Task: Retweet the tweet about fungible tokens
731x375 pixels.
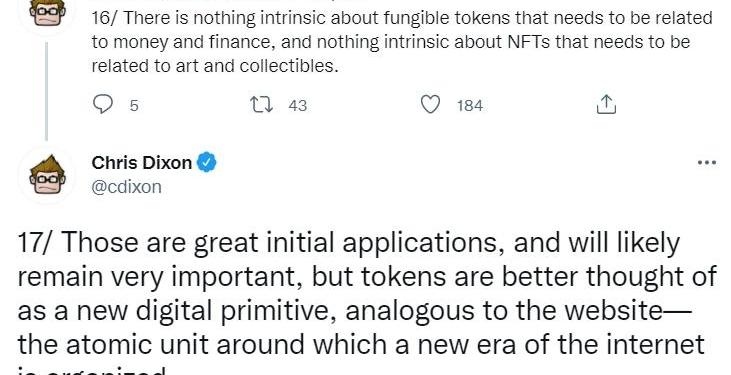Action: 262,104
